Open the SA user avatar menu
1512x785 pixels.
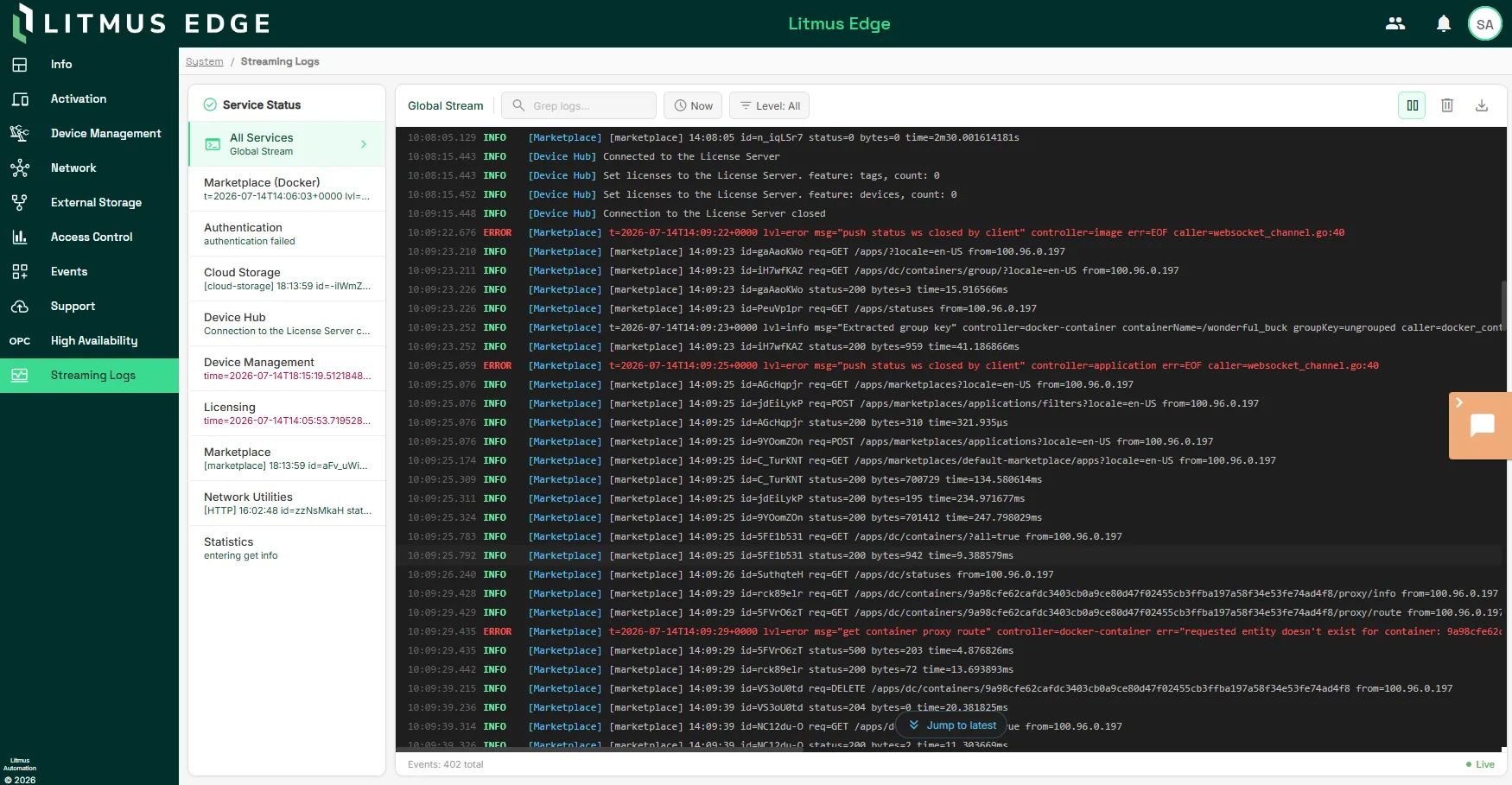[x=1485, y=24]
